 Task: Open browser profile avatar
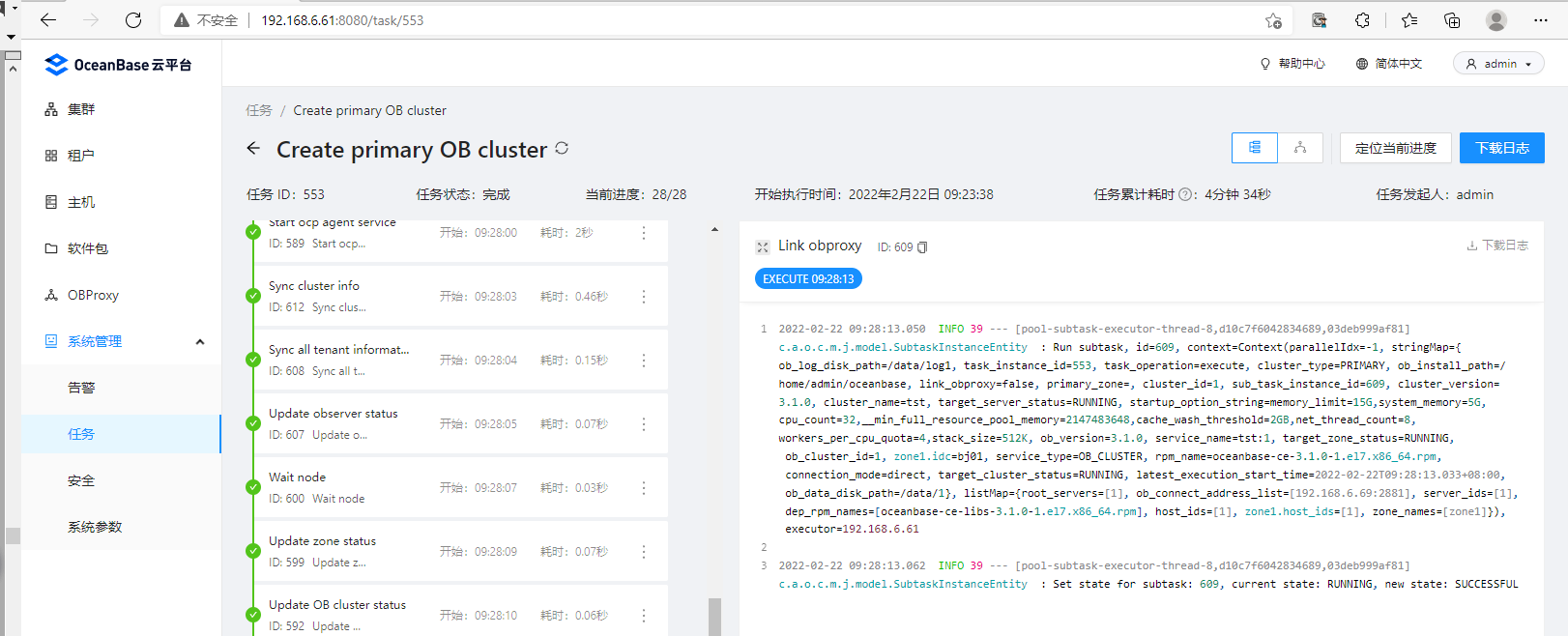coord(1496,20)
